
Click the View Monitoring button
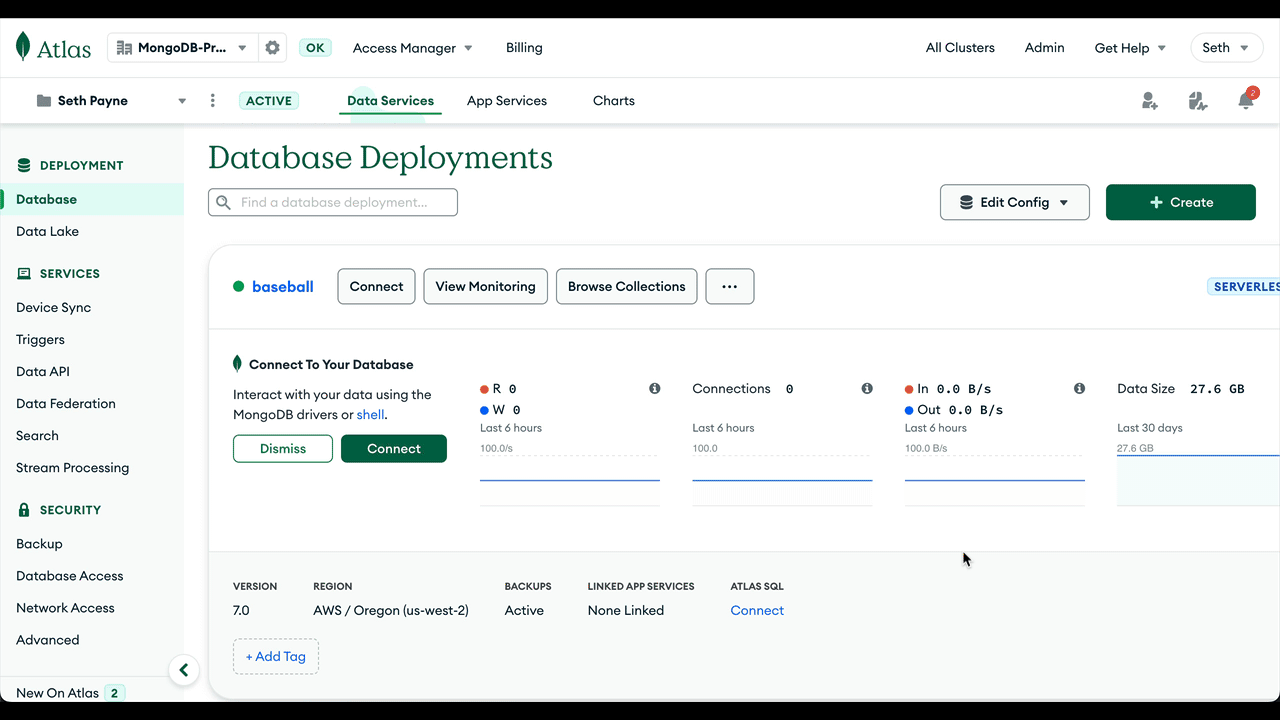pos(486,286)
